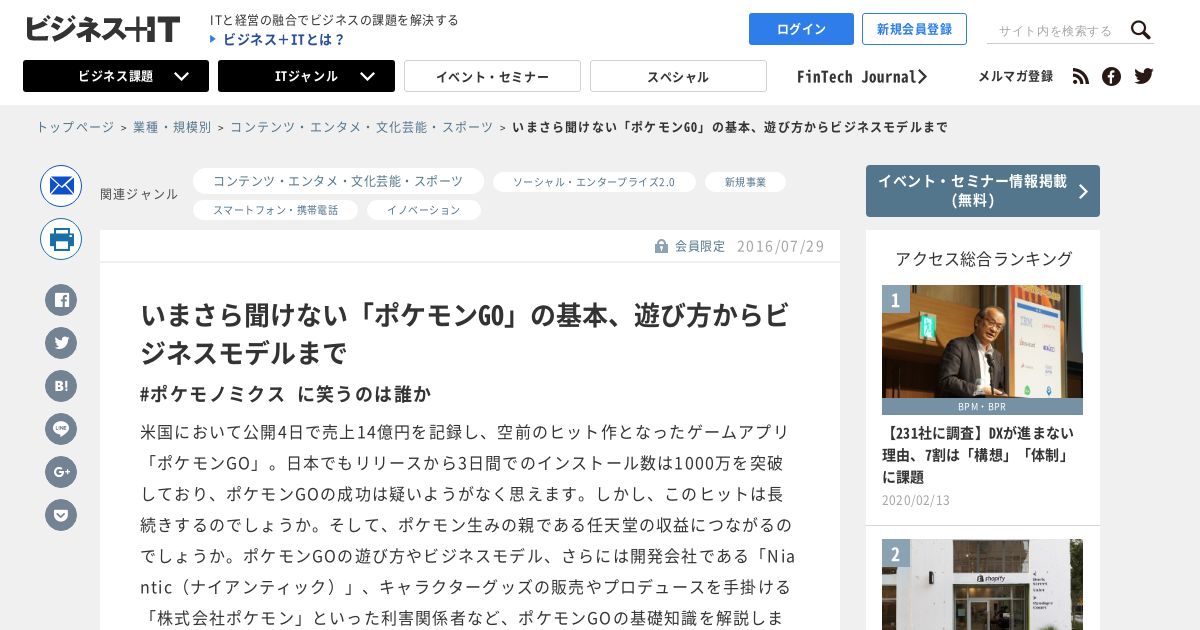The image size is (1200, 630).
Task: Click the 会員限定 lock icon
Action: (x=661, y=246)
